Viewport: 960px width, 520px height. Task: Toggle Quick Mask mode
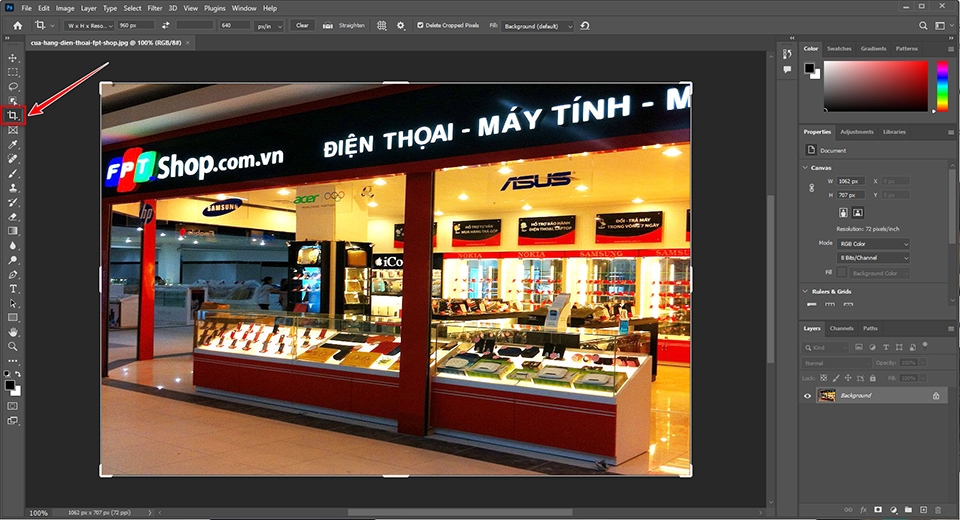click(13, 406)
